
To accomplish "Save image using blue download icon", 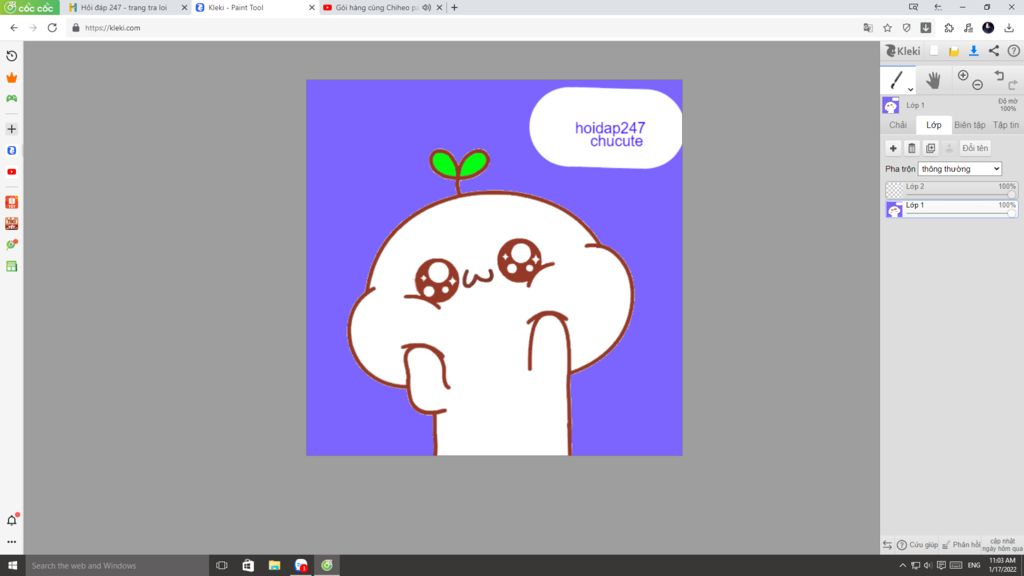I will [973, 51].
